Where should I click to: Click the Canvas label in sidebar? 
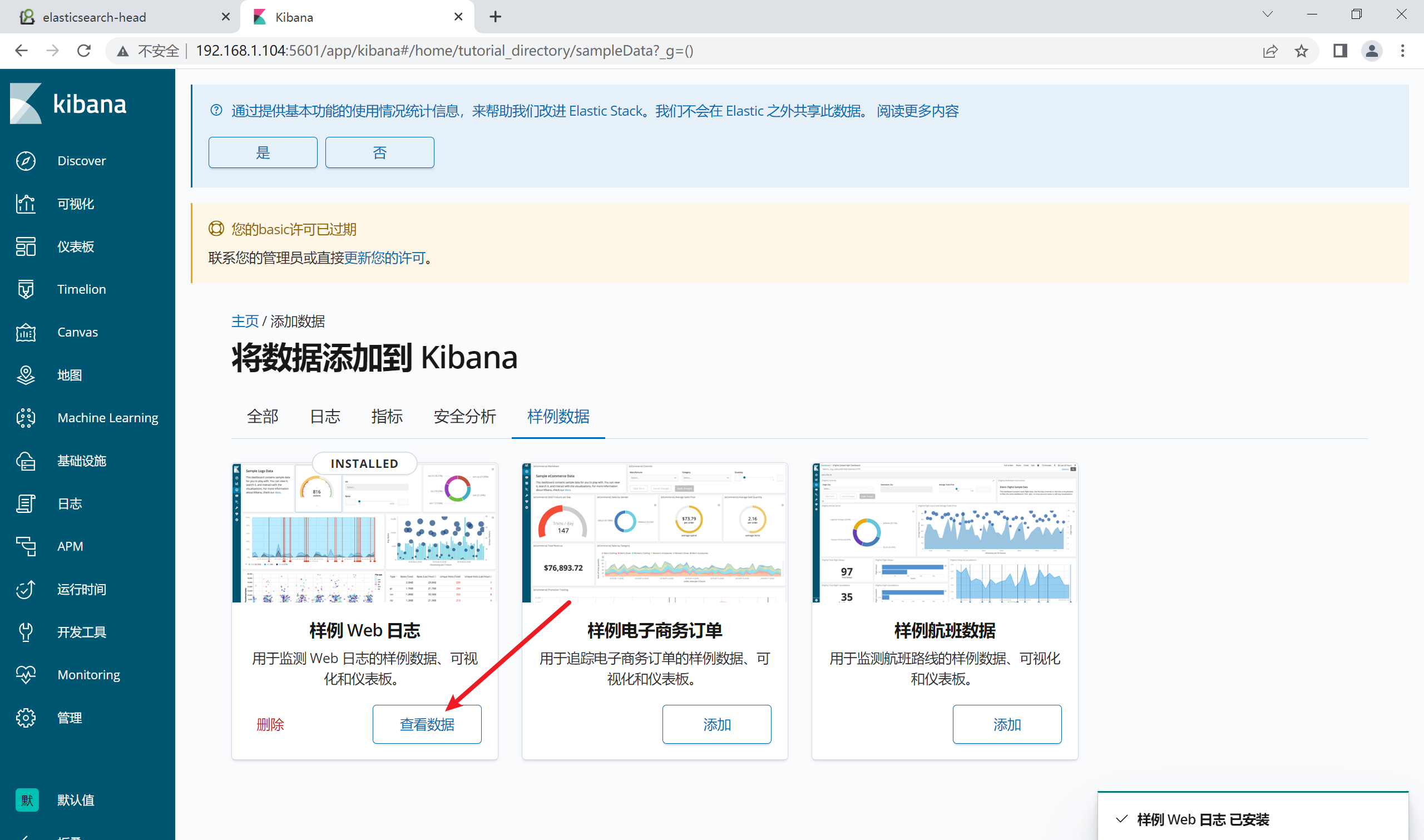[77, 332]
